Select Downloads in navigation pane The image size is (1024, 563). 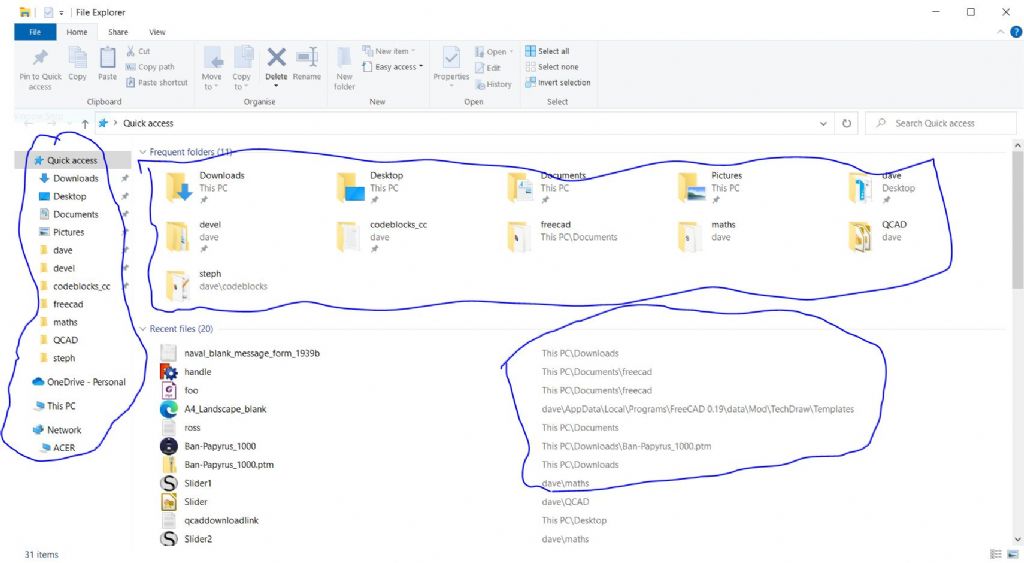point(75,178)
